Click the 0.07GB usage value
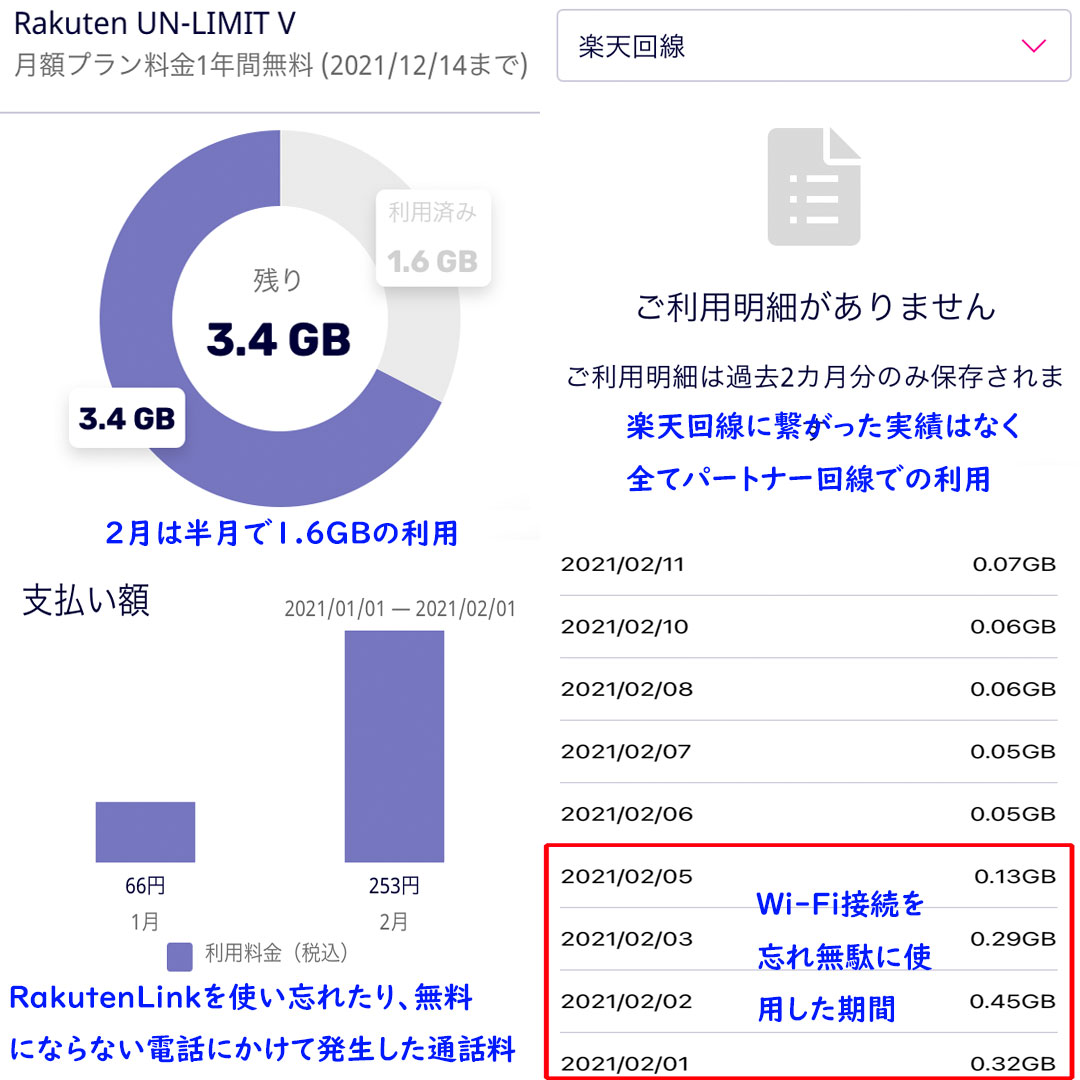This screenshot has height=1080, width=1080. [x=1014, y=565]
